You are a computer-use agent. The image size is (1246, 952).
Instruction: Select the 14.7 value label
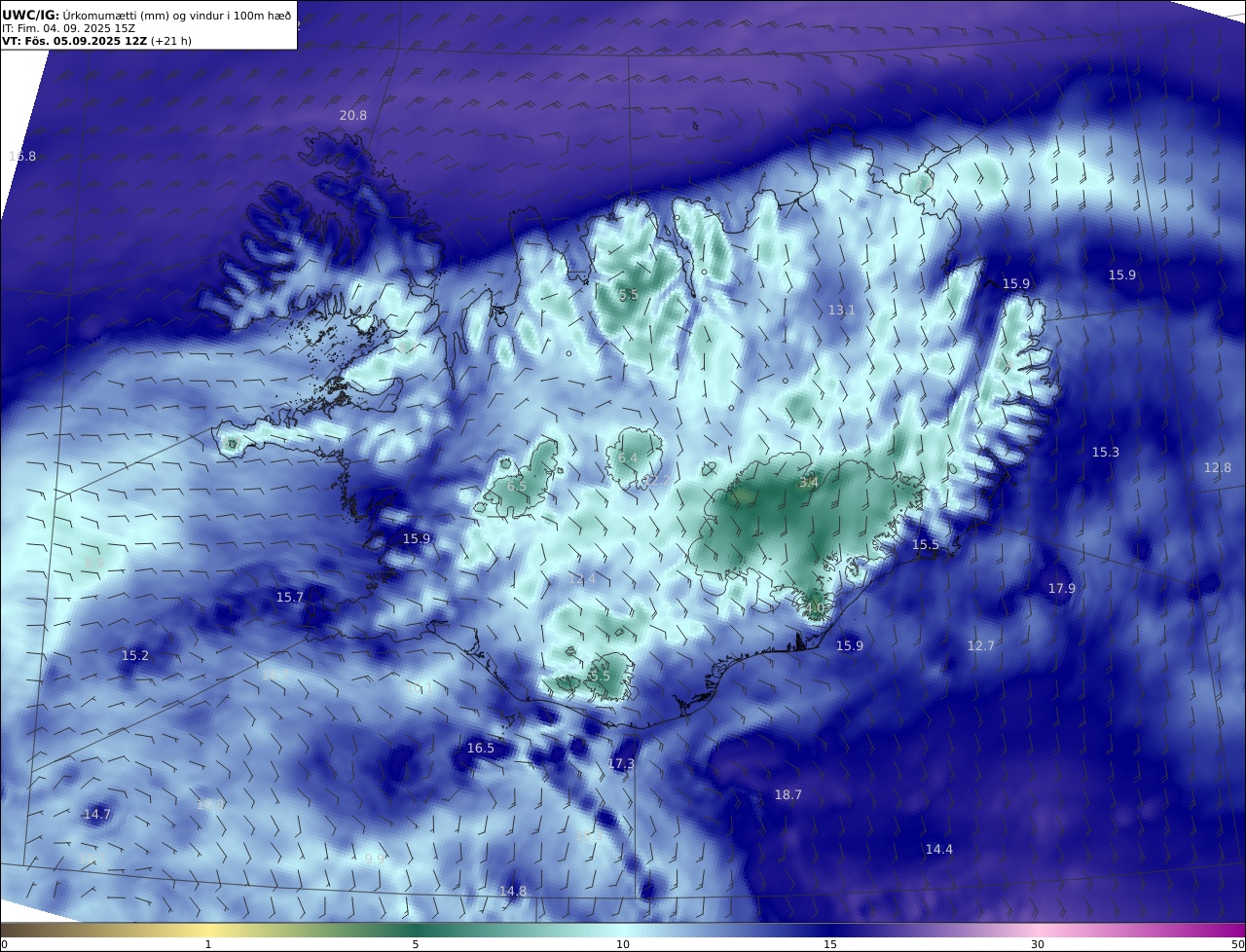click(97, 814)
